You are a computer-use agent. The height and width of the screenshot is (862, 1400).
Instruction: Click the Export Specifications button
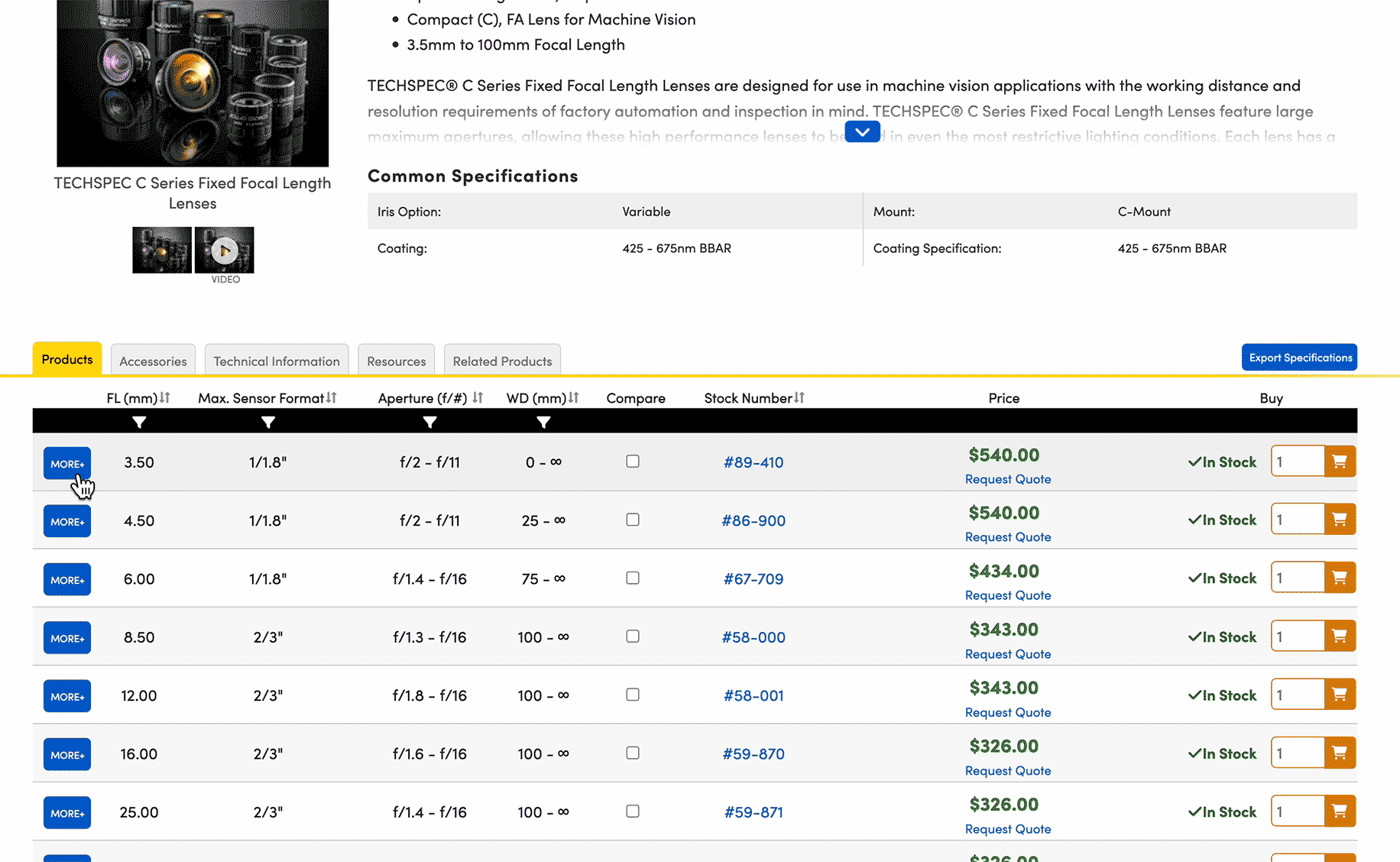[x=1299, y=358]
